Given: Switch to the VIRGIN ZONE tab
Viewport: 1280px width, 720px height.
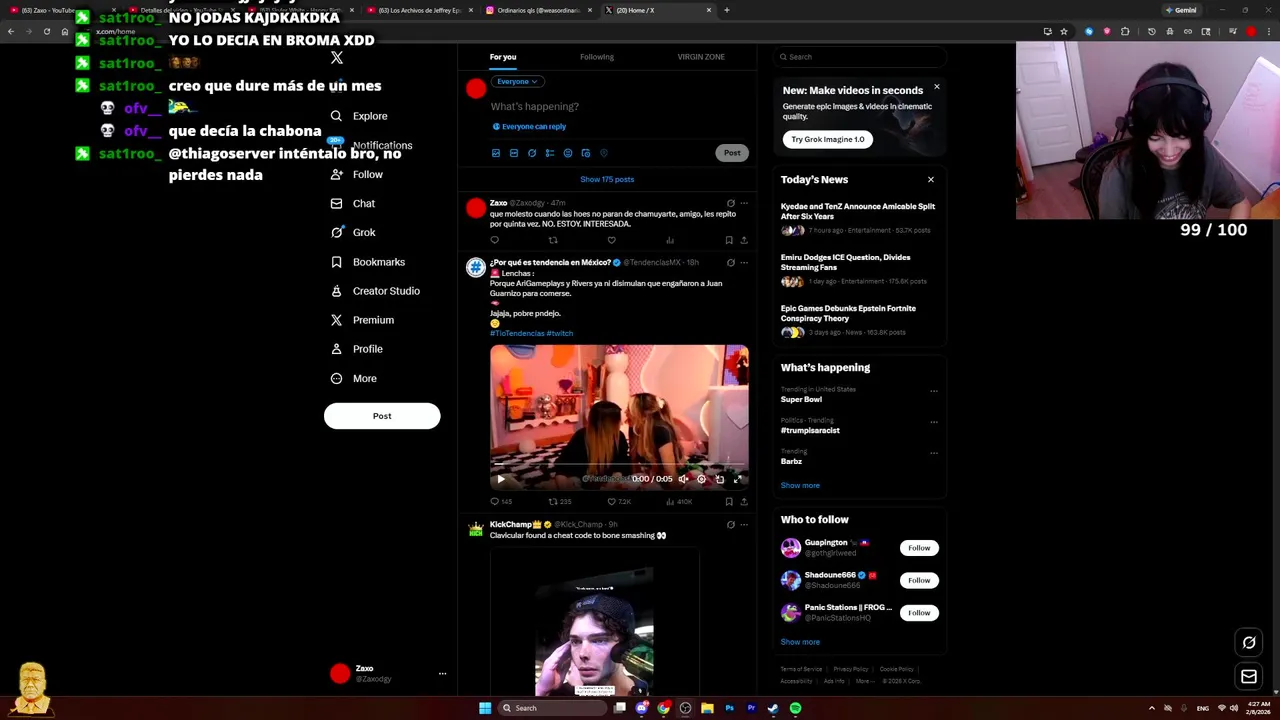Looking at the screenshot, I should [x=701, y=57].
